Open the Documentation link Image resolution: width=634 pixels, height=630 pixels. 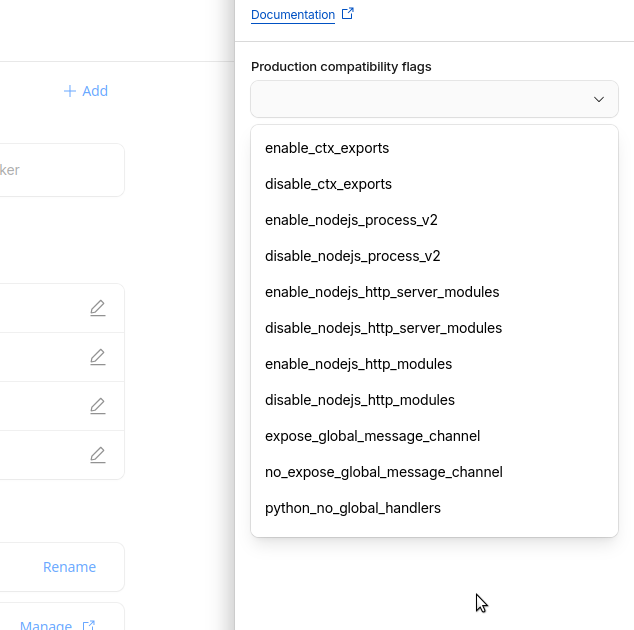292,15
